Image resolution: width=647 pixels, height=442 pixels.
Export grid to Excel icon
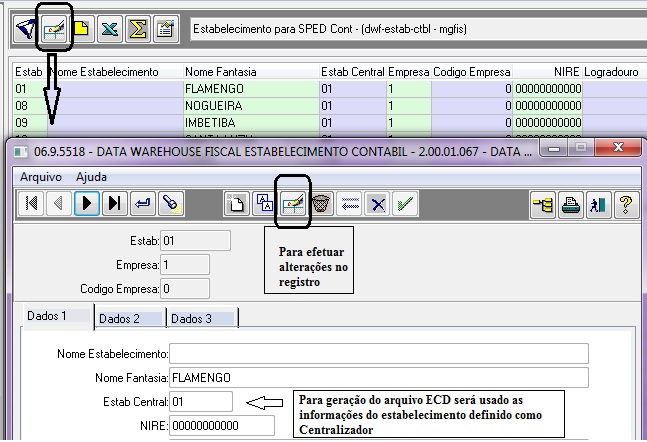(110, 29)
